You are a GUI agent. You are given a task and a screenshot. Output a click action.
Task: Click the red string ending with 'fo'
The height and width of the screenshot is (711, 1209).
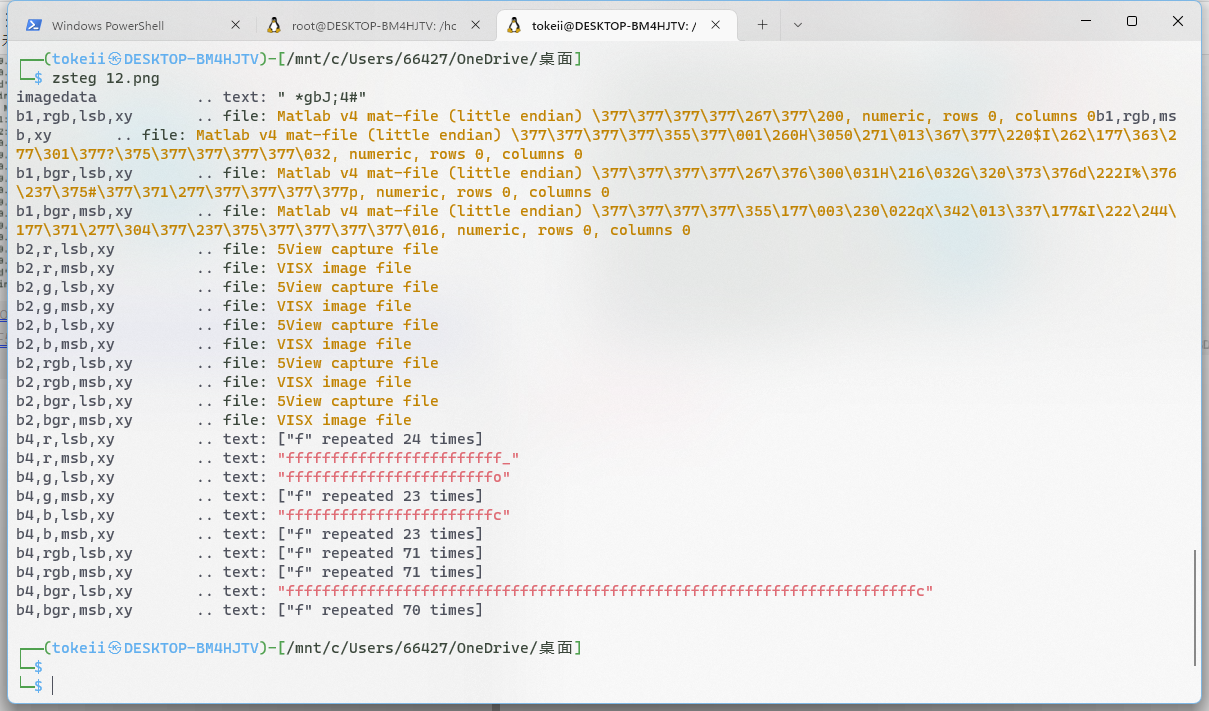(x=394, y=477)
